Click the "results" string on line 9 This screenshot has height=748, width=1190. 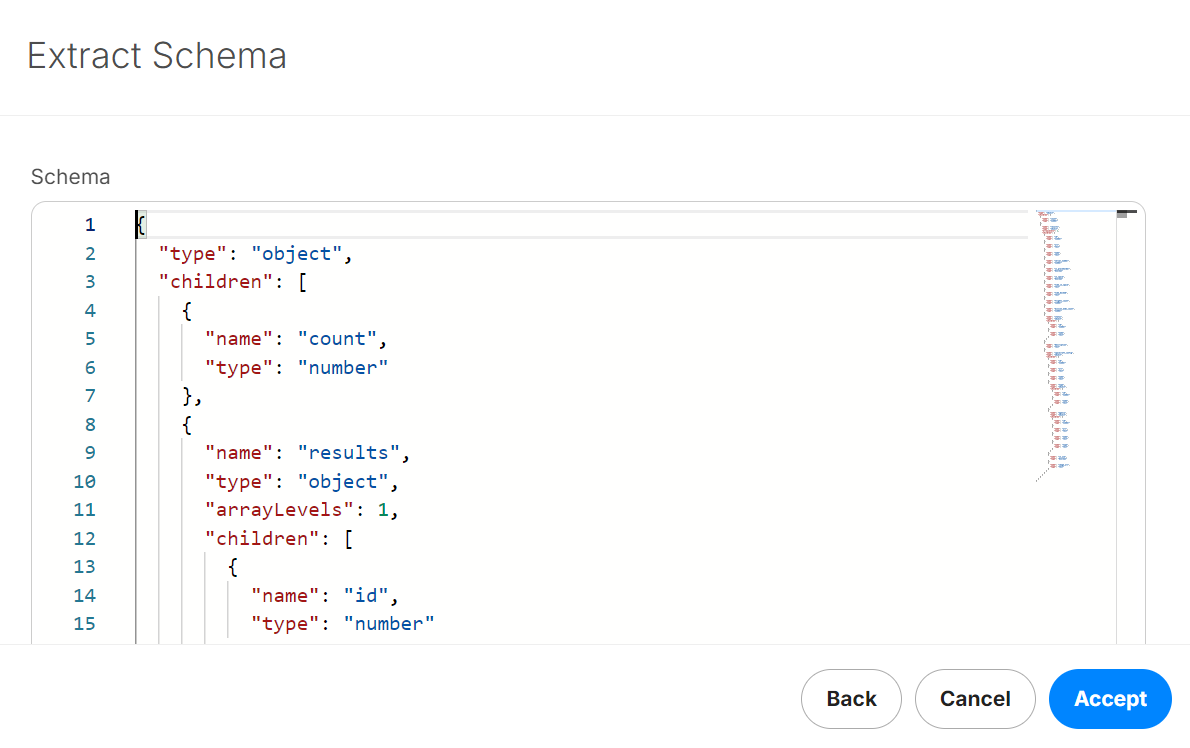348,453
